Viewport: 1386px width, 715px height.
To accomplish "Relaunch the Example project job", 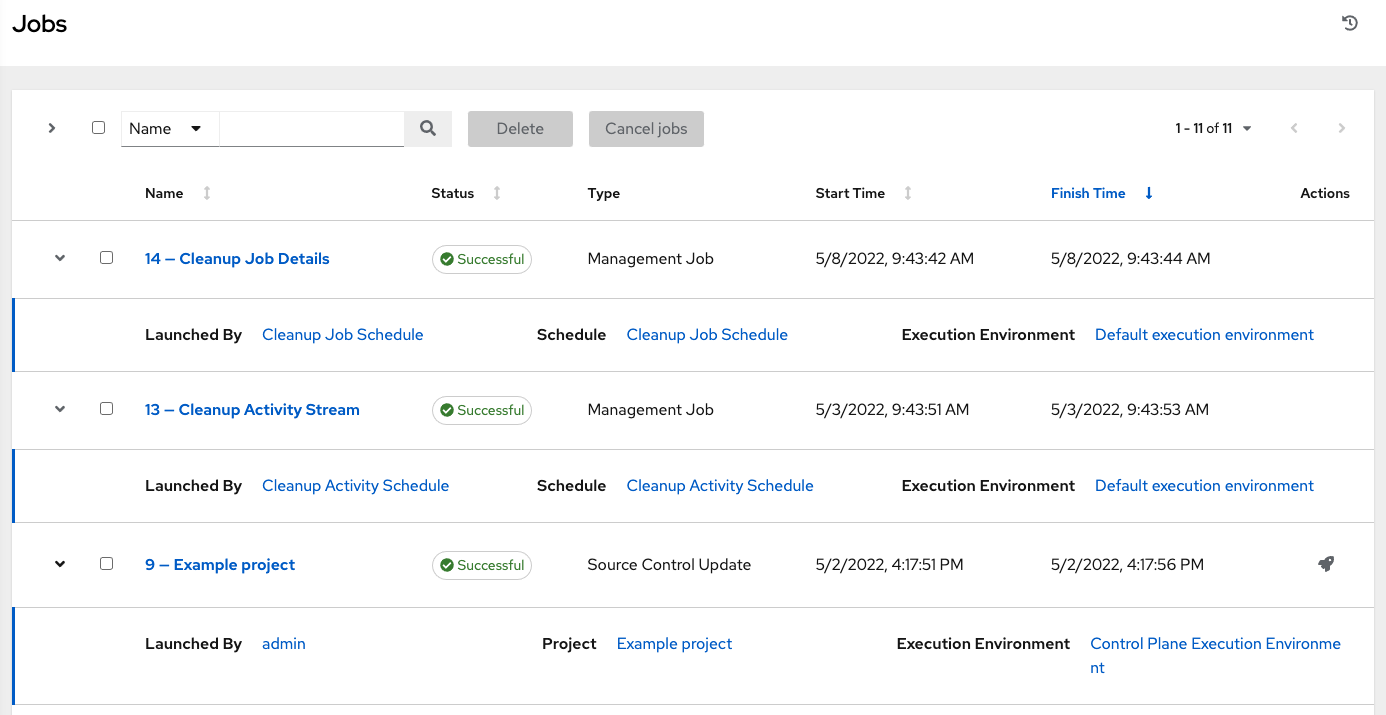I will (1326, 564).
